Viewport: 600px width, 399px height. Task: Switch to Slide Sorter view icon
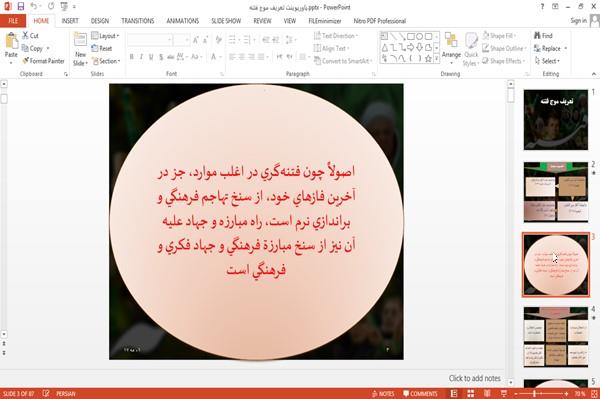point(471,394)
